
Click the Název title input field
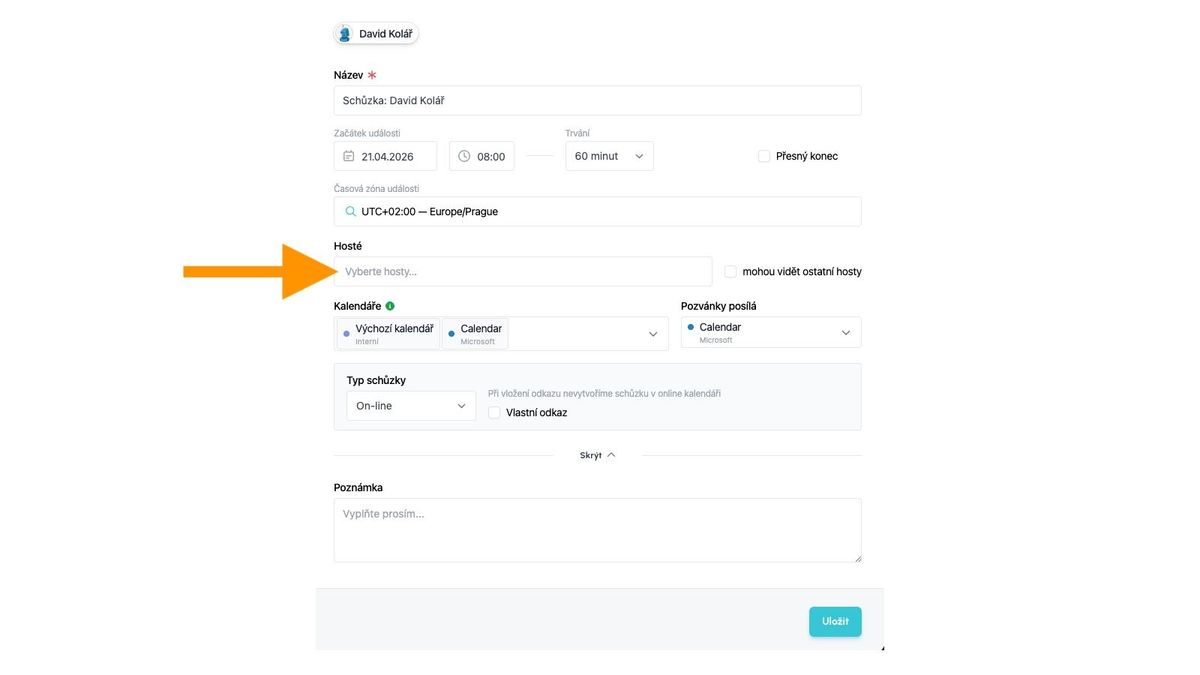(597, 101)
